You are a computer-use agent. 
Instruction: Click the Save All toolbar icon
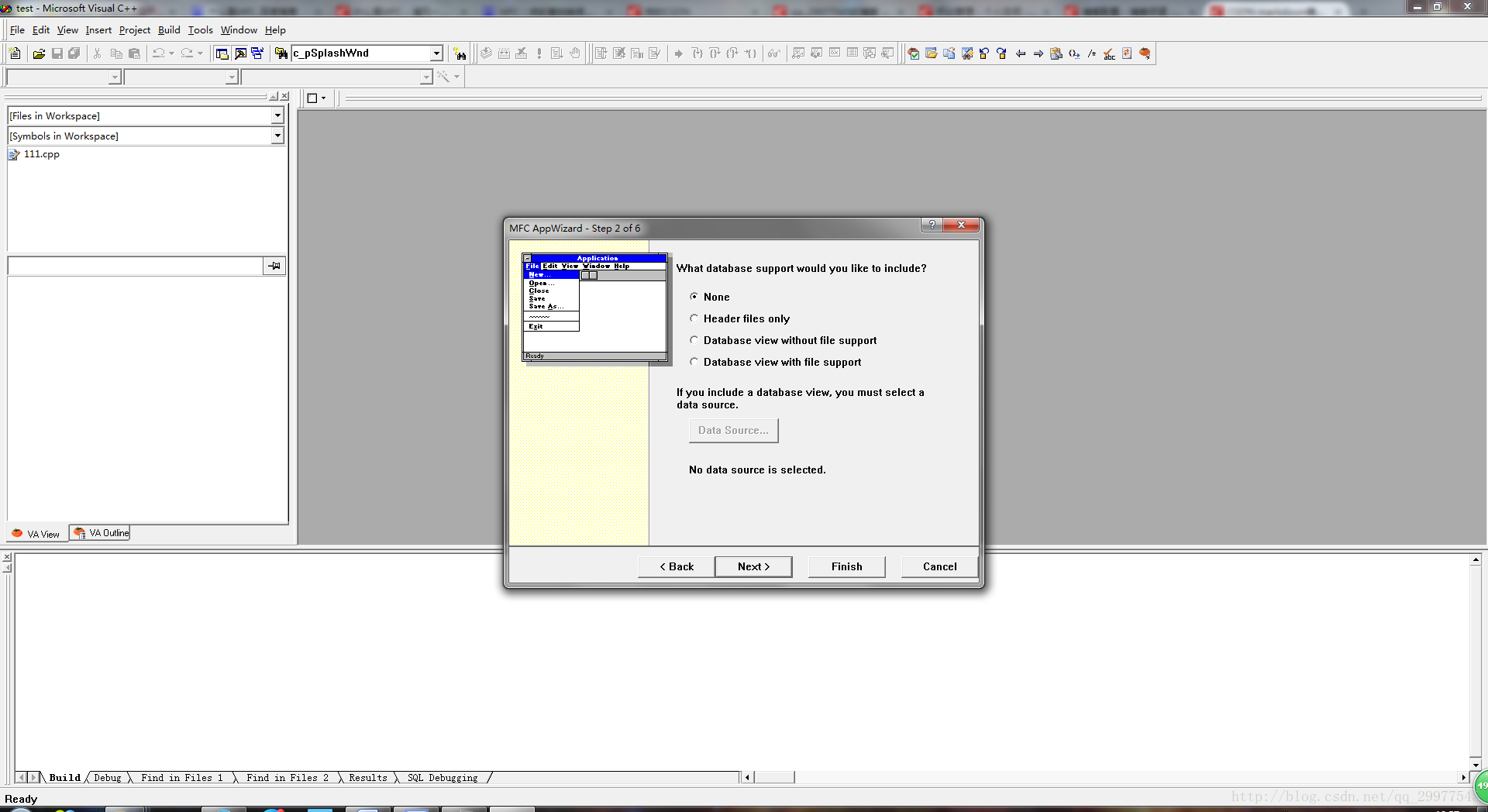[x=74, y=53]
